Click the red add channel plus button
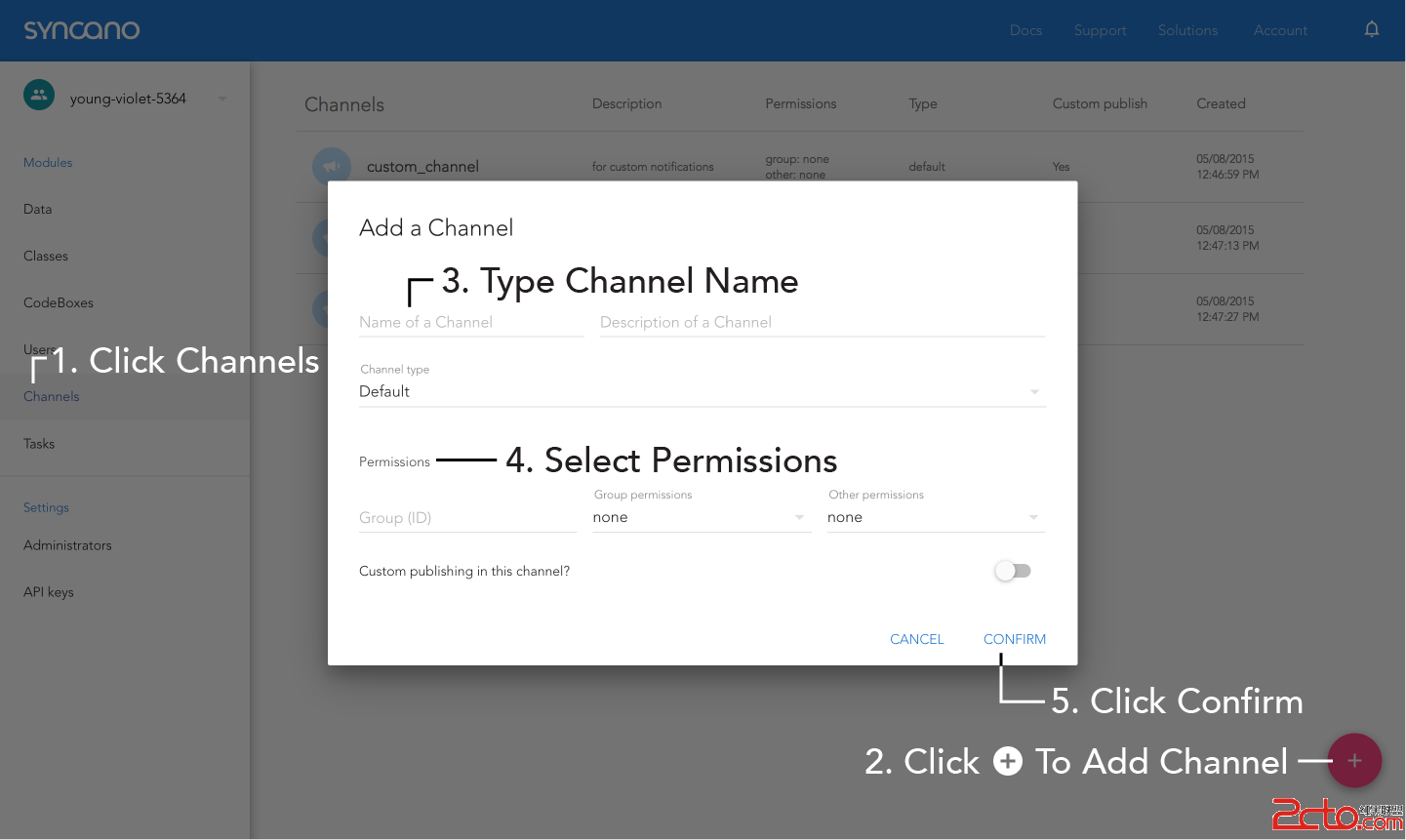1406x840 pixels. (x=1354, y=761)
